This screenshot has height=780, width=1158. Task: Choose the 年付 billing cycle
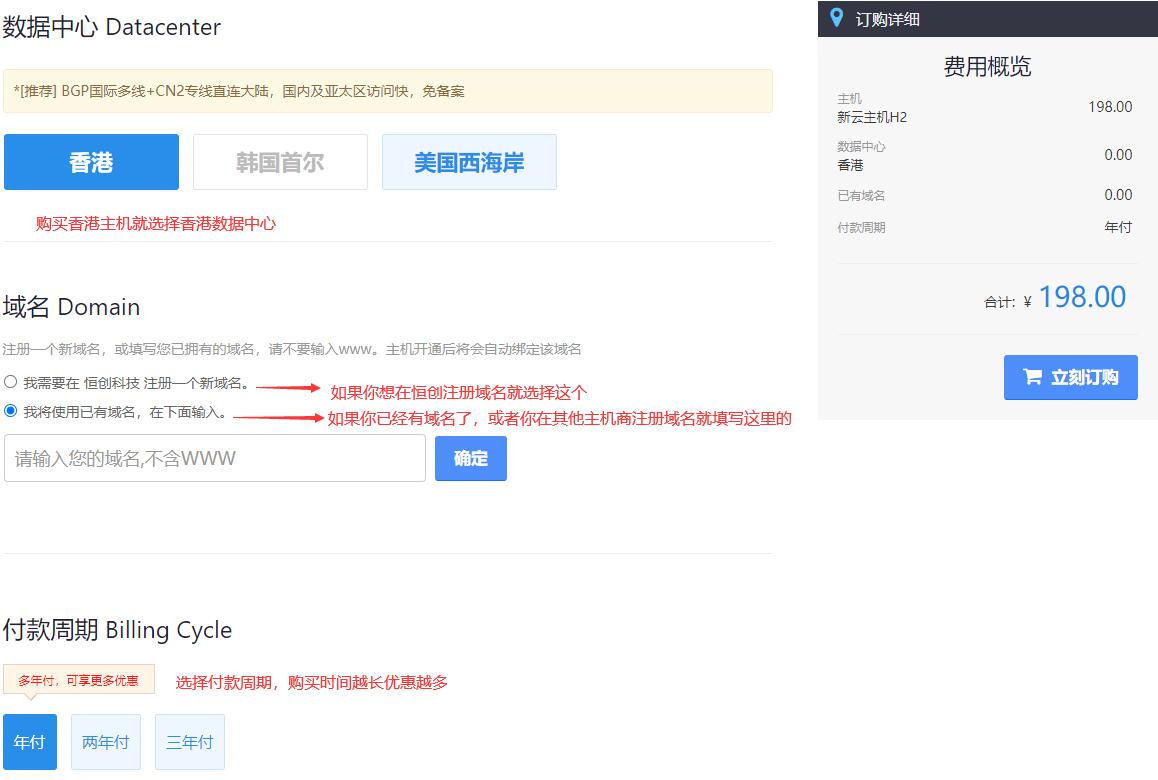30,742
